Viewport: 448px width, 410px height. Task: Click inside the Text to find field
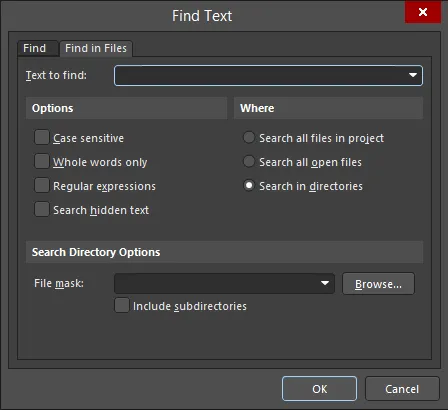point(260,76)
